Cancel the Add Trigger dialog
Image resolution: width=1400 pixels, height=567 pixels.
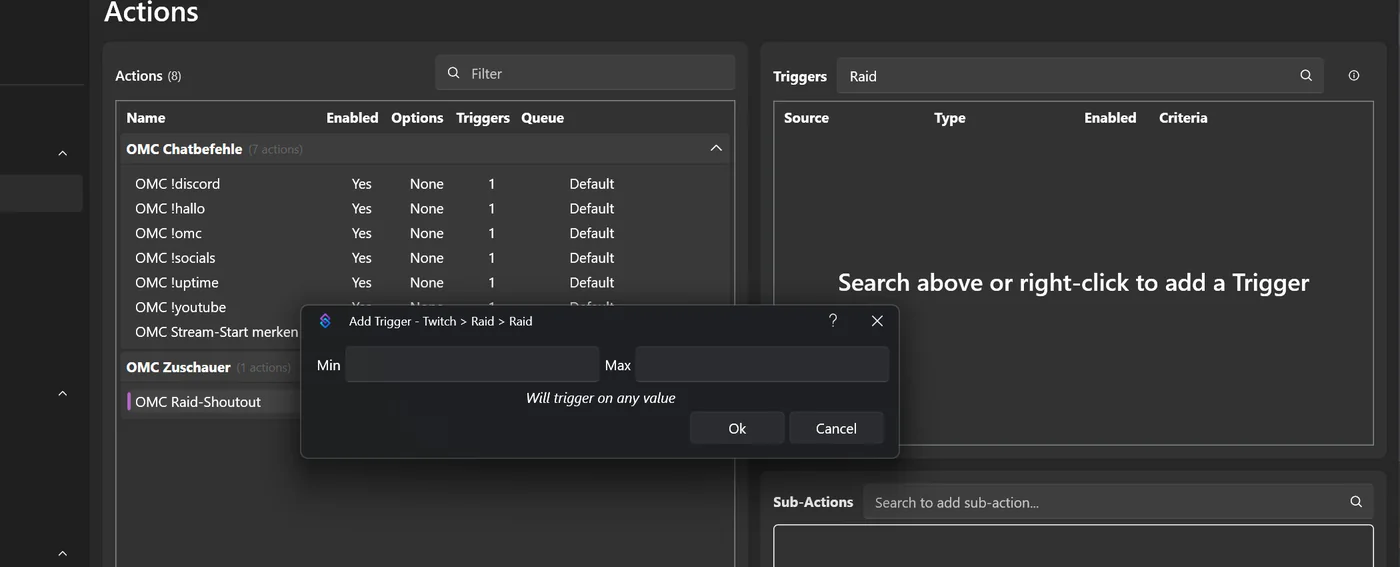(836, 428)
